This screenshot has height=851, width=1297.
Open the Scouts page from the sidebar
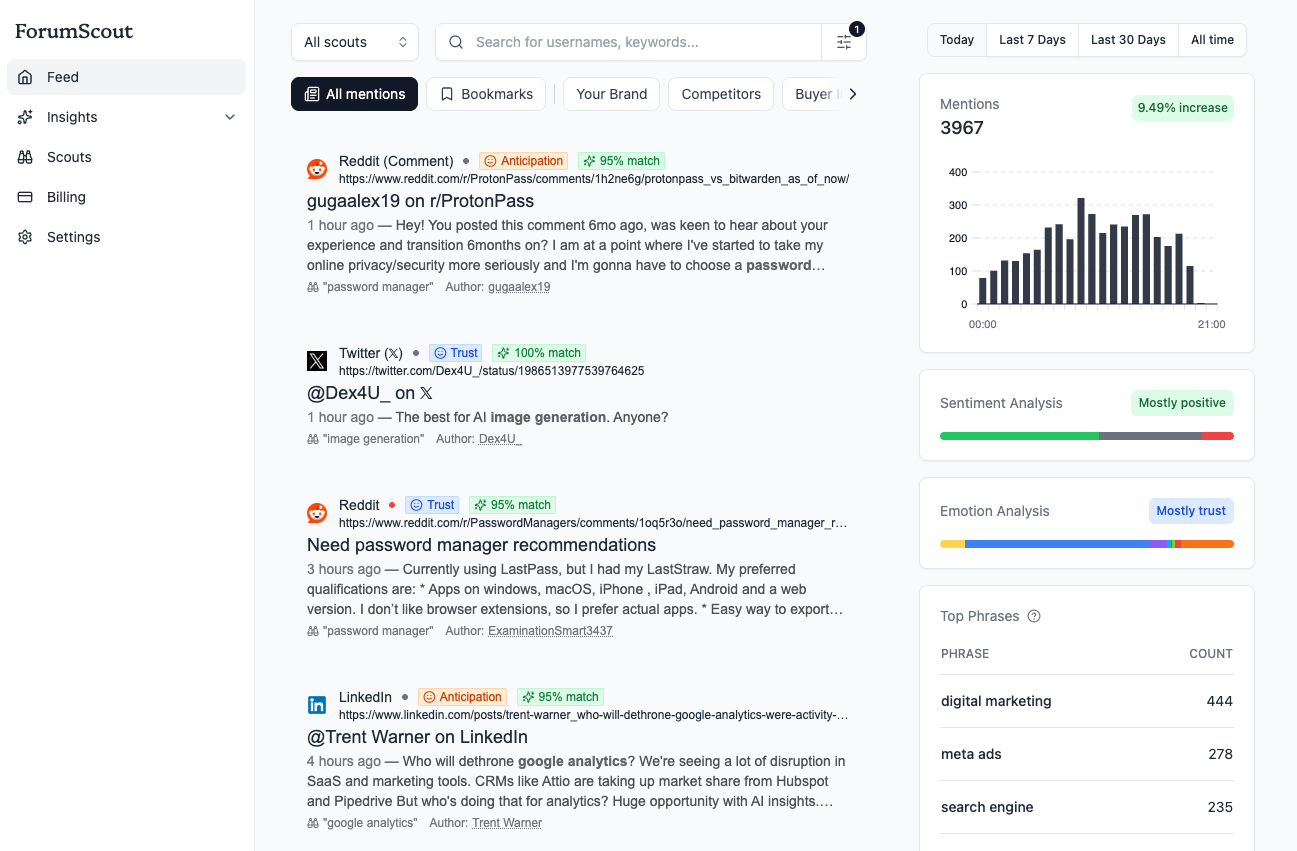point(24,157)
